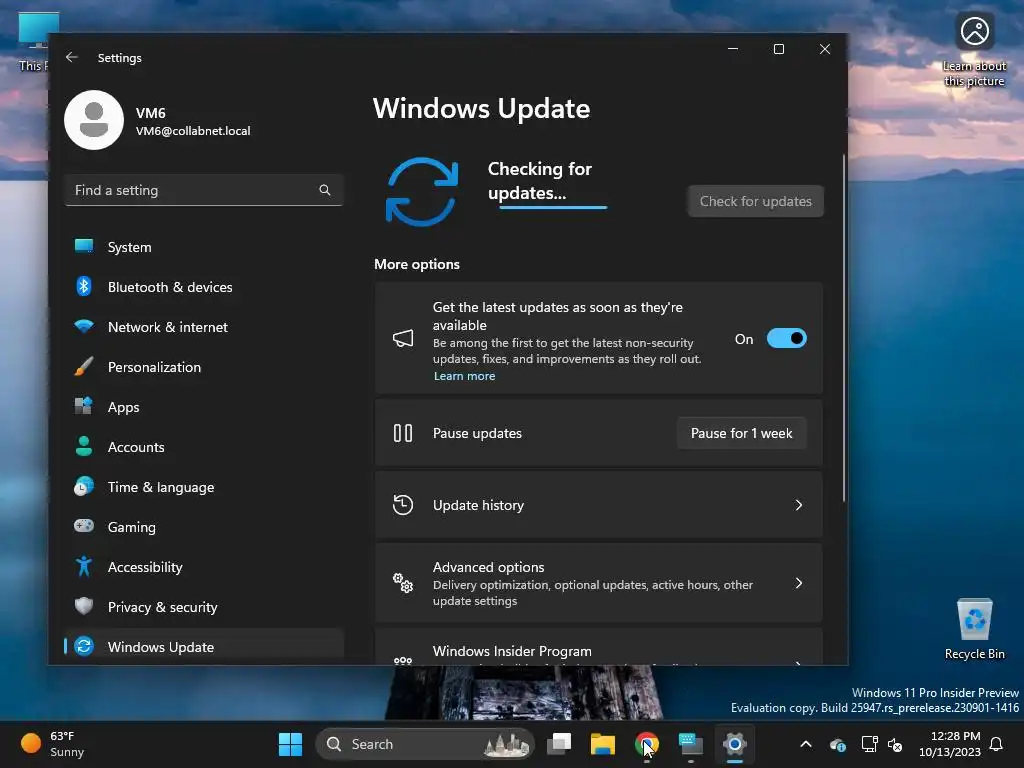Click the Settings gear on taskbar

(735, 744)
